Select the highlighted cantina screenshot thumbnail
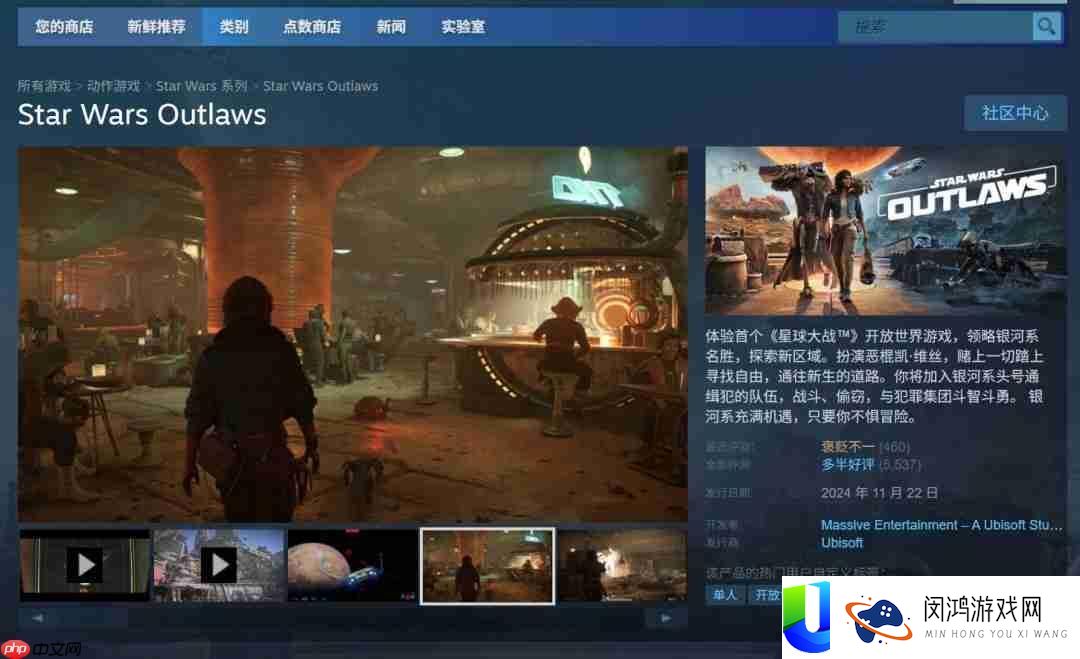The width and height of the screenshot is (1080, 659). pos(488,566)
